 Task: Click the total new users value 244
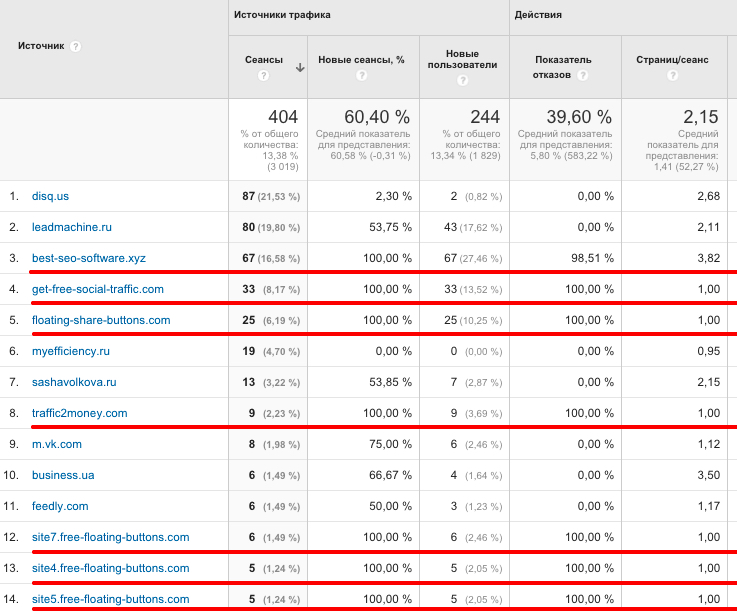click(x=485, y=117)
